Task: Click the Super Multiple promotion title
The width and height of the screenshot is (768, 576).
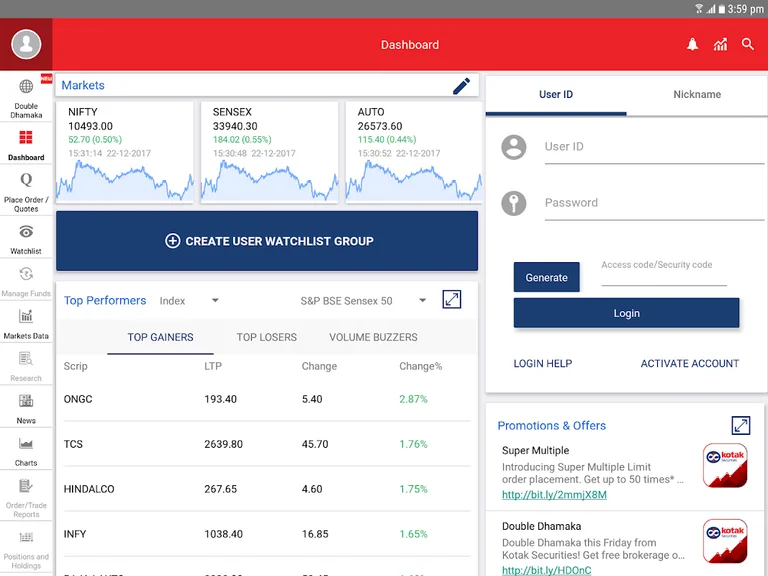Action: tap(535, 451)
